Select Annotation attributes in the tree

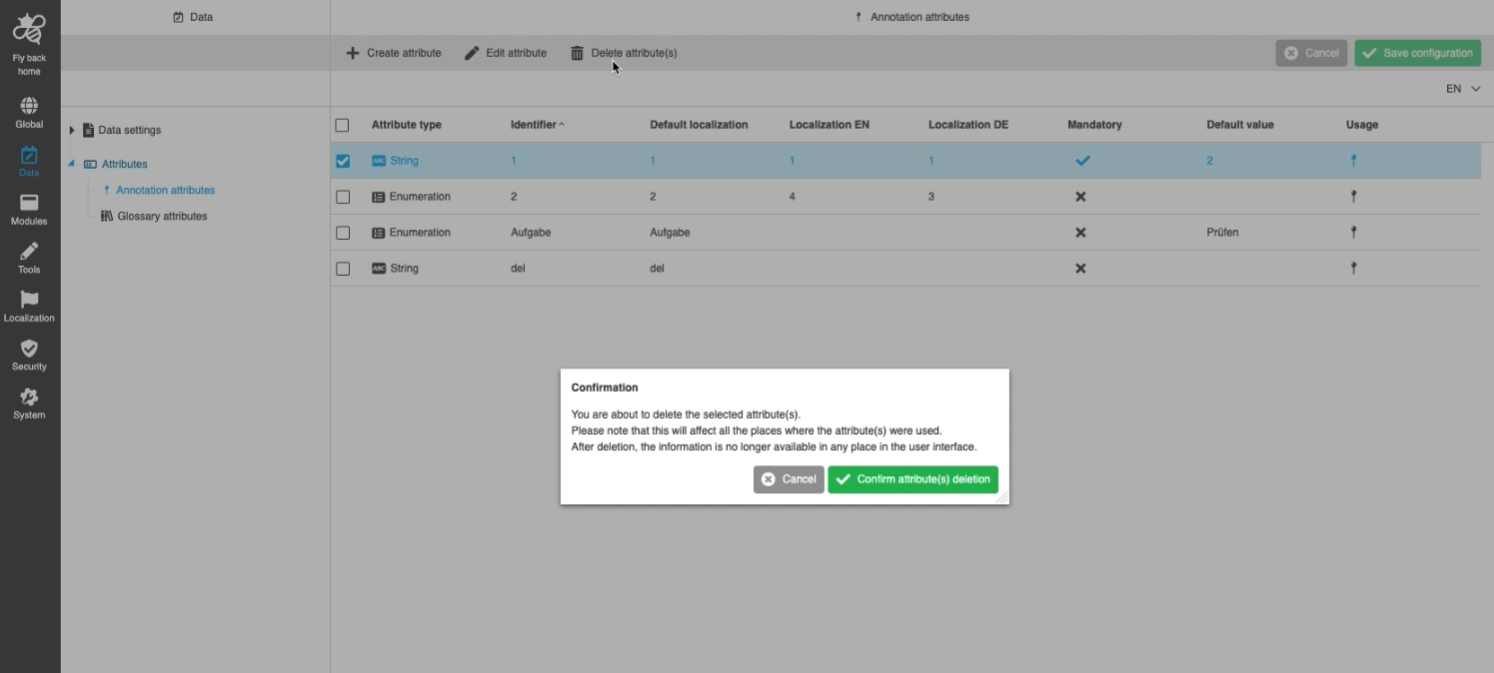coord(165,190)
